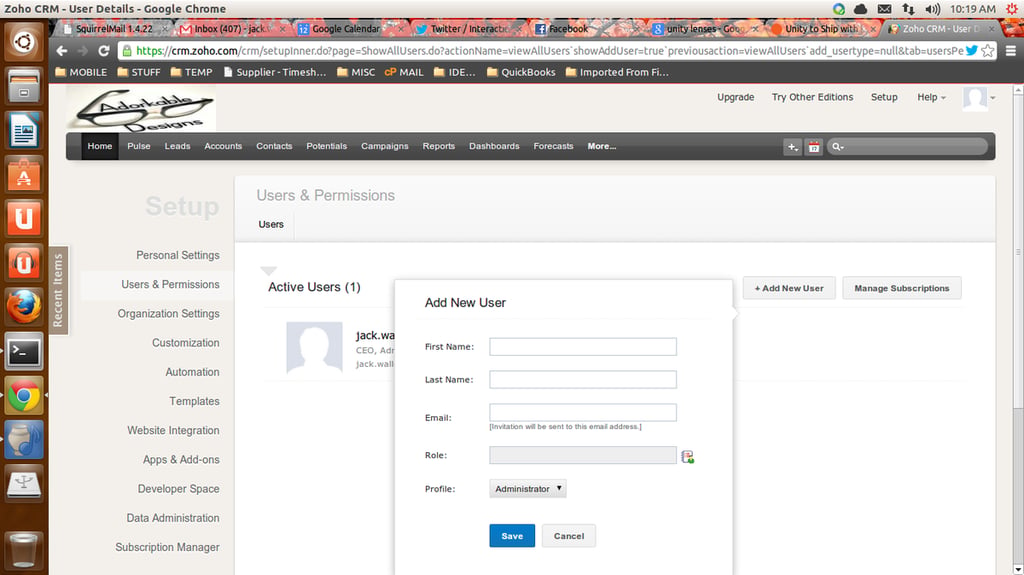The width and height of the screenshot is (1024, 575).
Task: Click the quick create plus icon in navbar
Action: coord(792,147)
